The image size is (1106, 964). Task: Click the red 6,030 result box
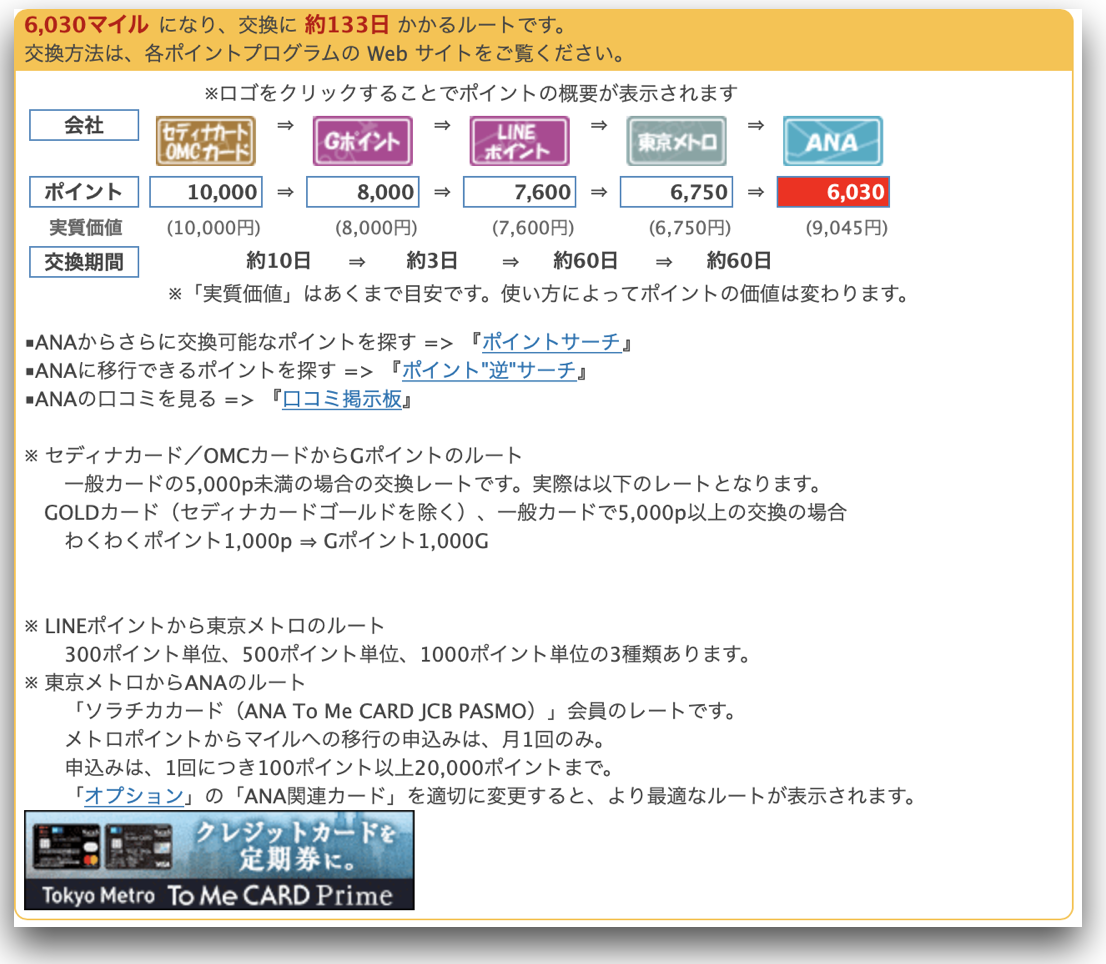point(833,192)
